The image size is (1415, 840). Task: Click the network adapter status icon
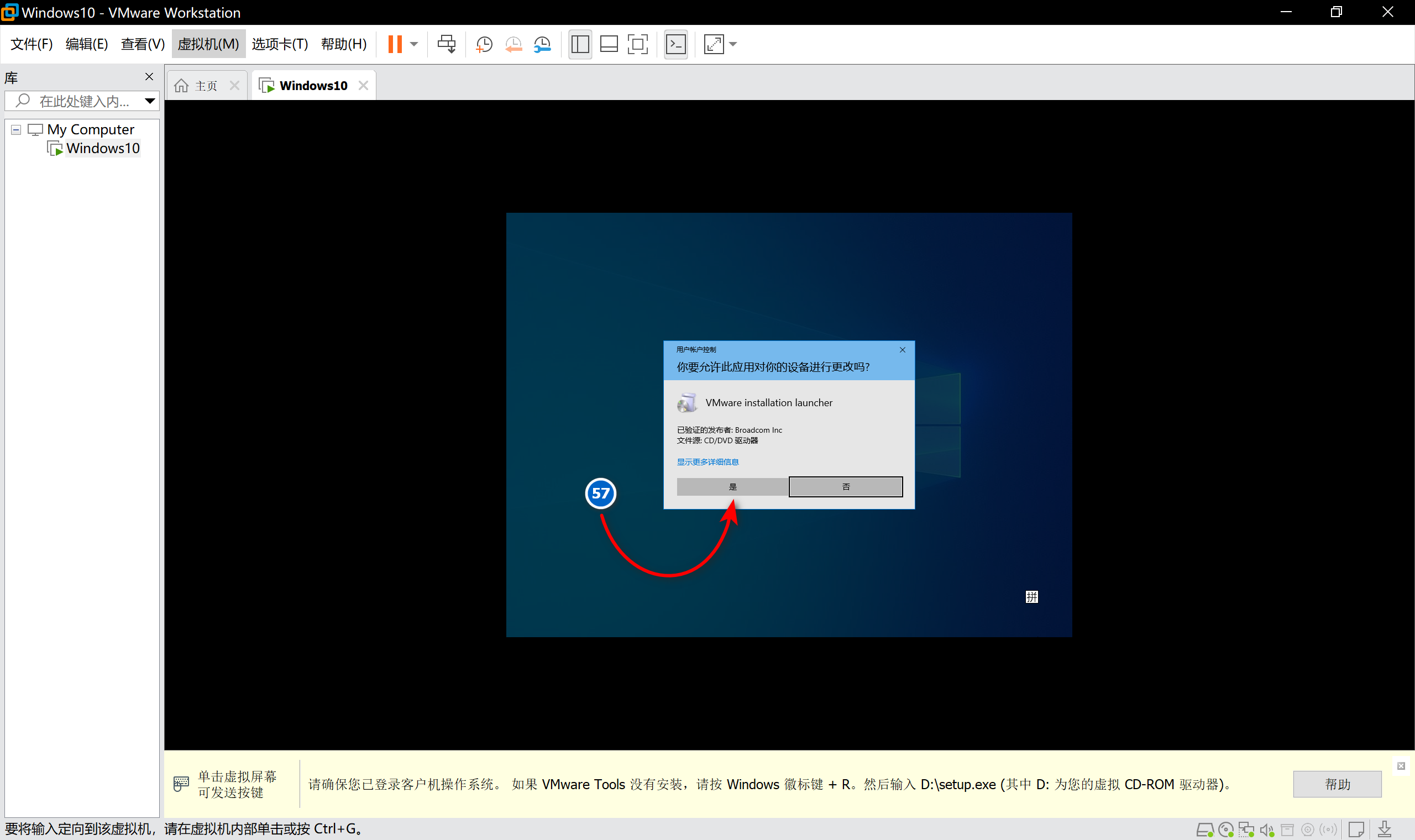coord(1246,830)
